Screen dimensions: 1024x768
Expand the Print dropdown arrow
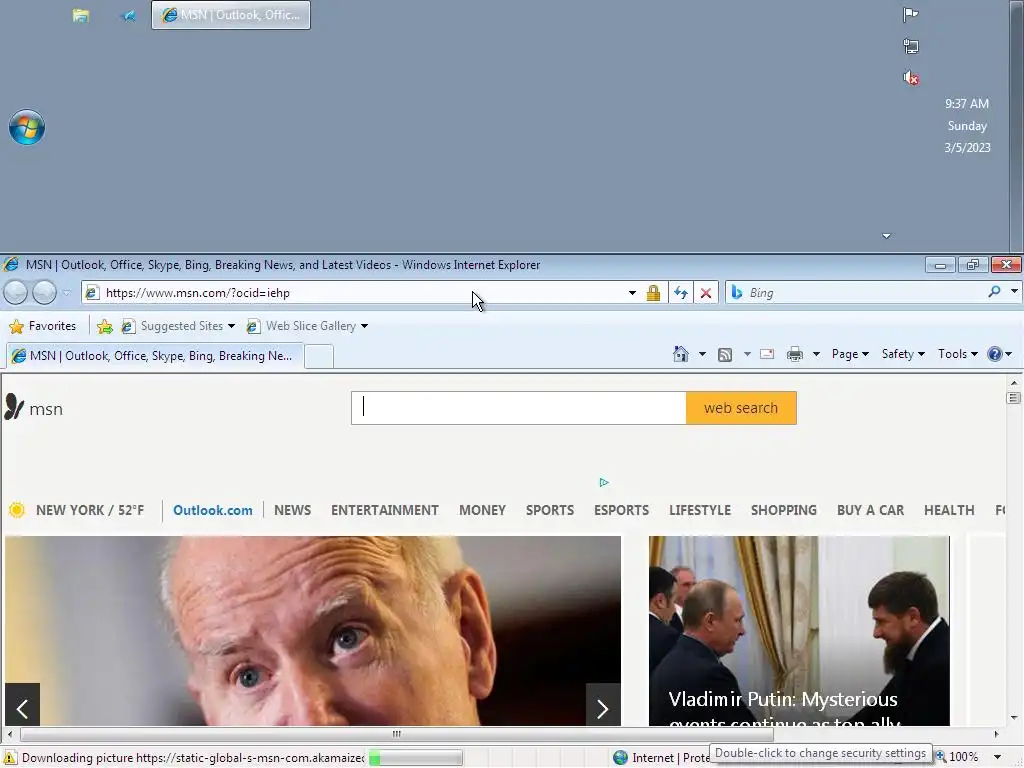point(816,354)
